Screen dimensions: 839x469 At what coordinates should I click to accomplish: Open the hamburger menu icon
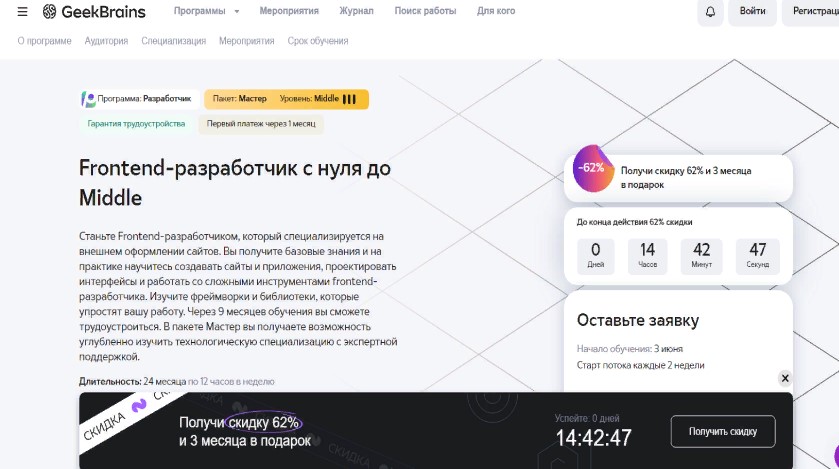22,11
